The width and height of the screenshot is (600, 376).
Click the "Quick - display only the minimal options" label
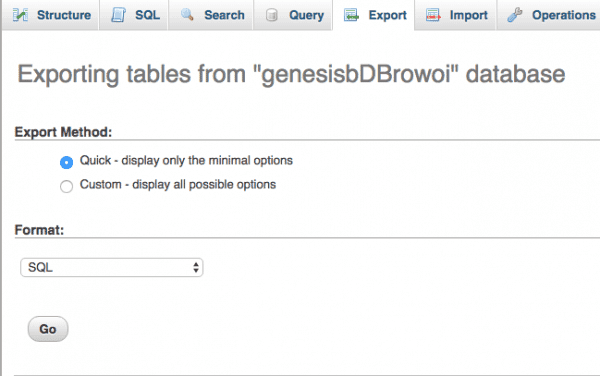pyautogui.click(x=186, y=160)
